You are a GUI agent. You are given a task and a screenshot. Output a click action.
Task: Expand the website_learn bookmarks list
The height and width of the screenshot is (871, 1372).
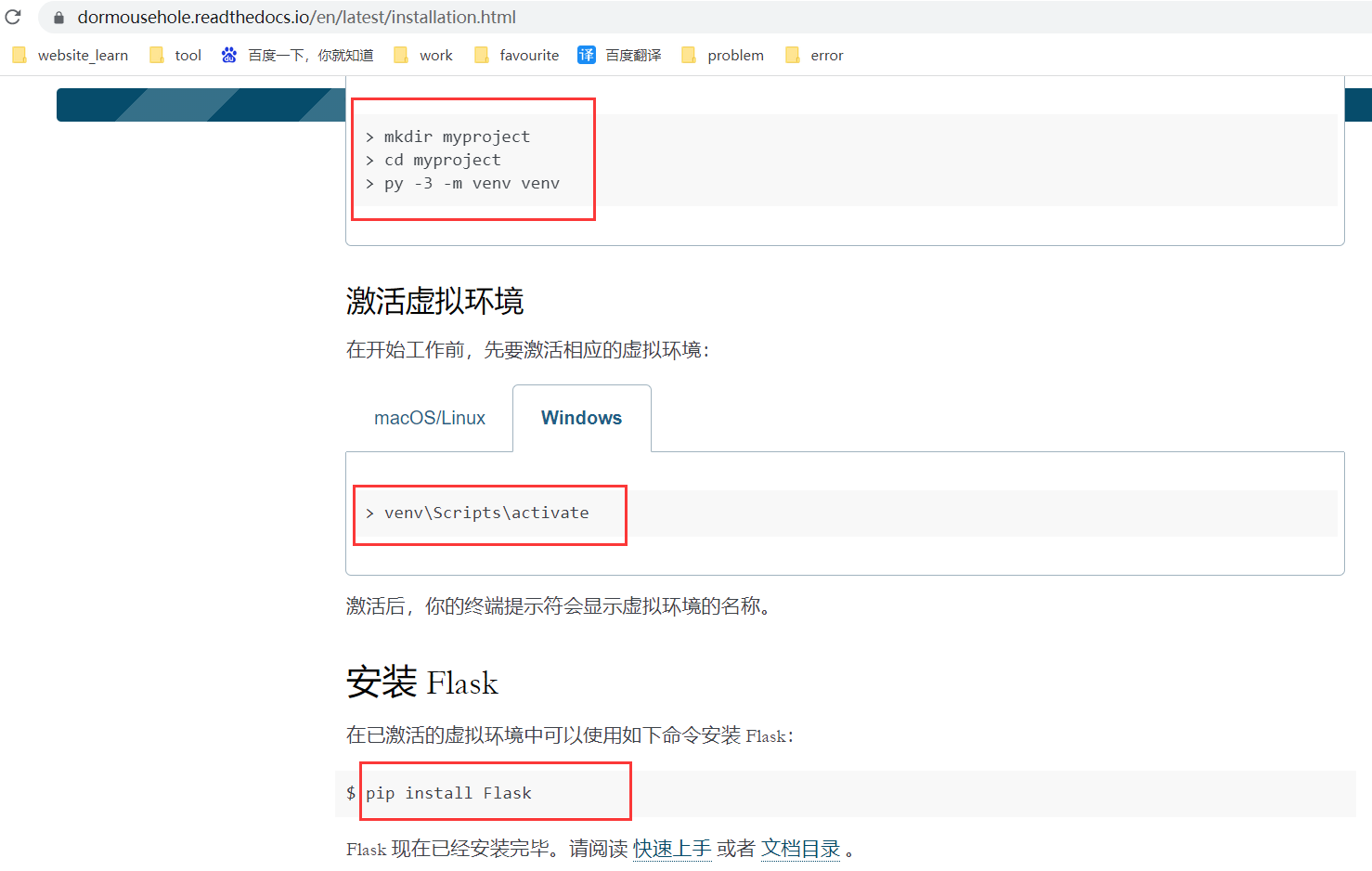pyautogui.click(x=83, y=55)
